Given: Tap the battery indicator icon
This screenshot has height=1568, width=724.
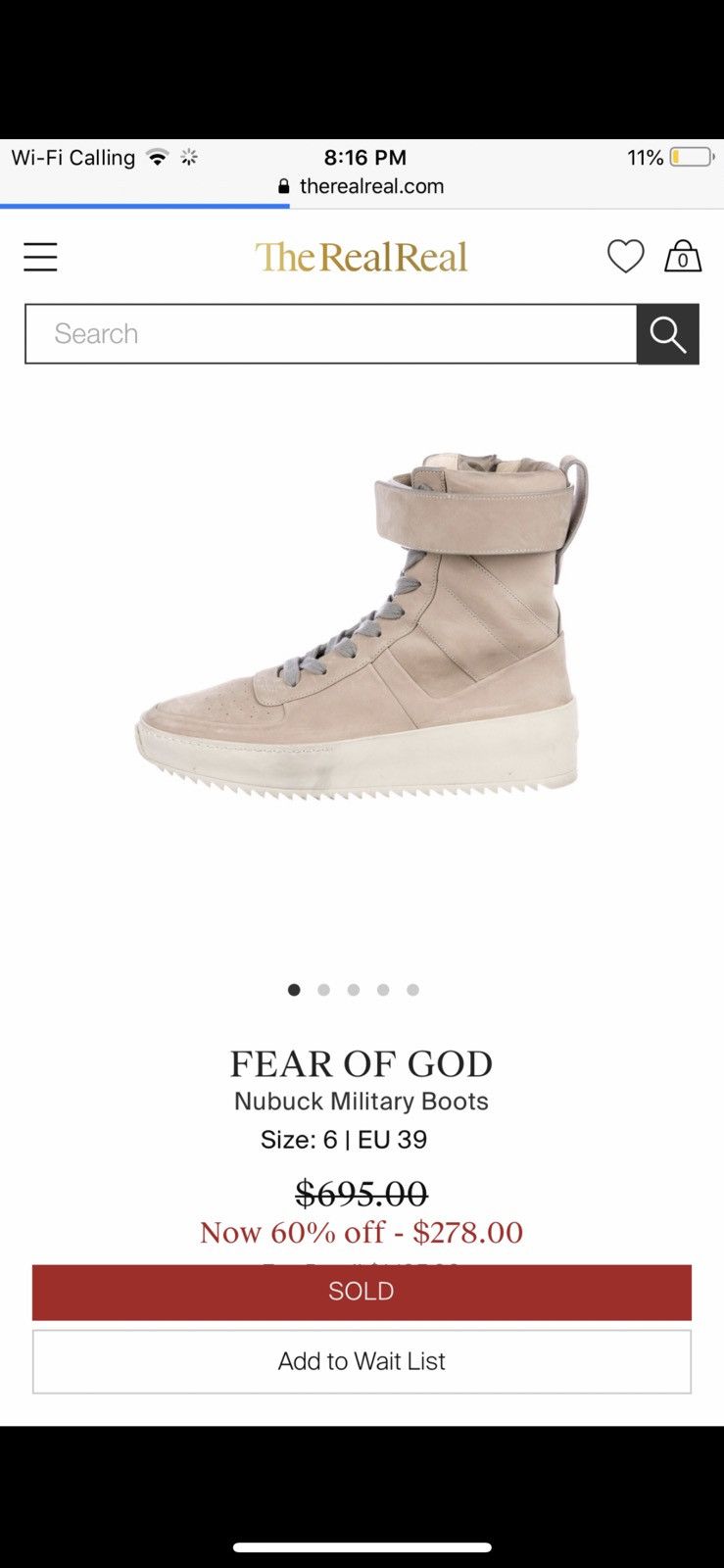Looking at the screenshot, I should (693, 157).
